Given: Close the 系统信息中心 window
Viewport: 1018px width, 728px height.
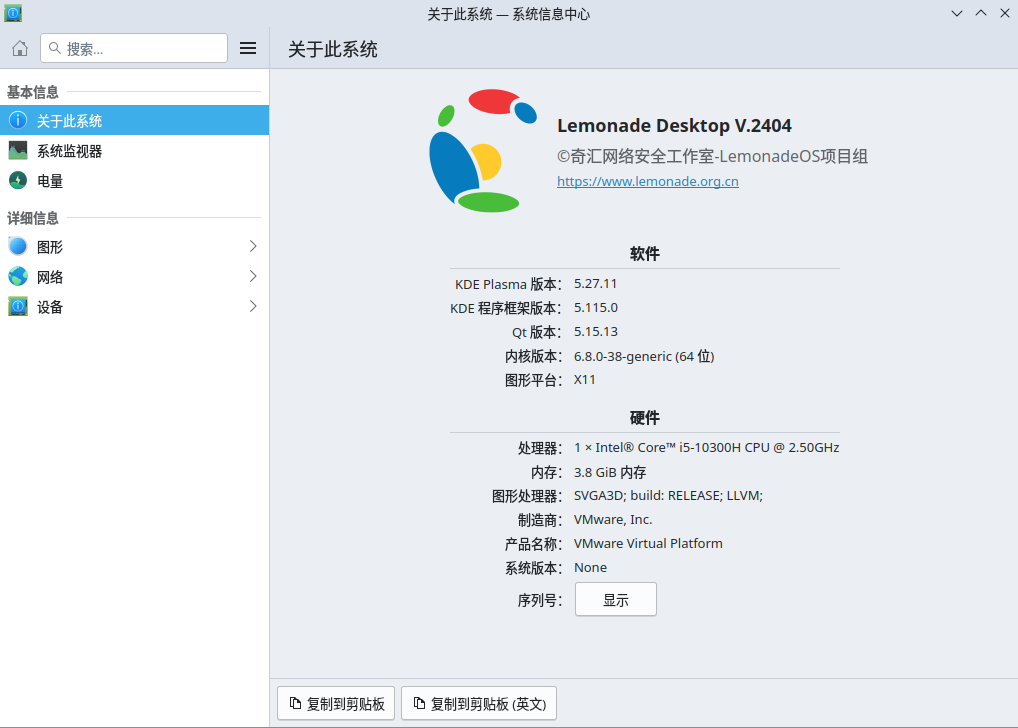Looking at the screenshot, I should pos(1005,13).
